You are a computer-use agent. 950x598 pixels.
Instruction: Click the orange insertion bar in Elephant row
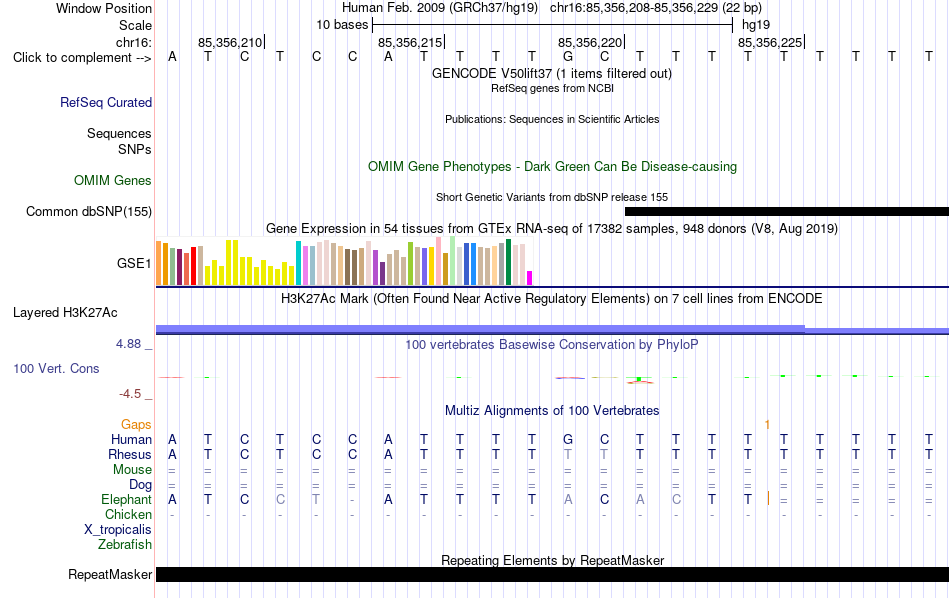tap(768, 499)
